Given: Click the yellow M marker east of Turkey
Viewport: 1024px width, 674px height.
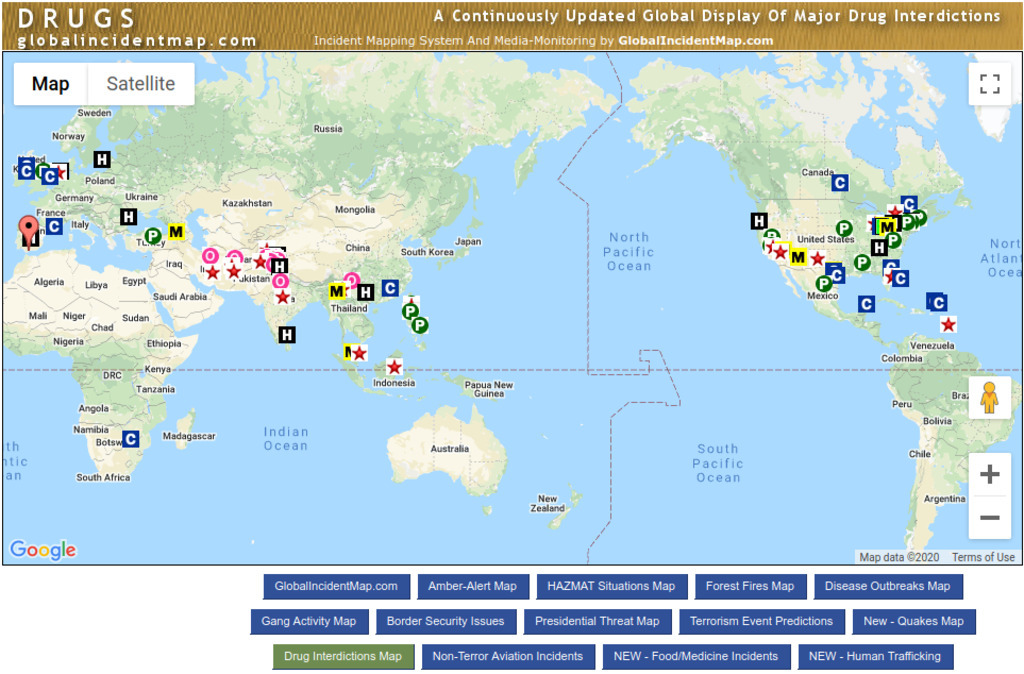Looking at the screenshot, I should [176, 232].
